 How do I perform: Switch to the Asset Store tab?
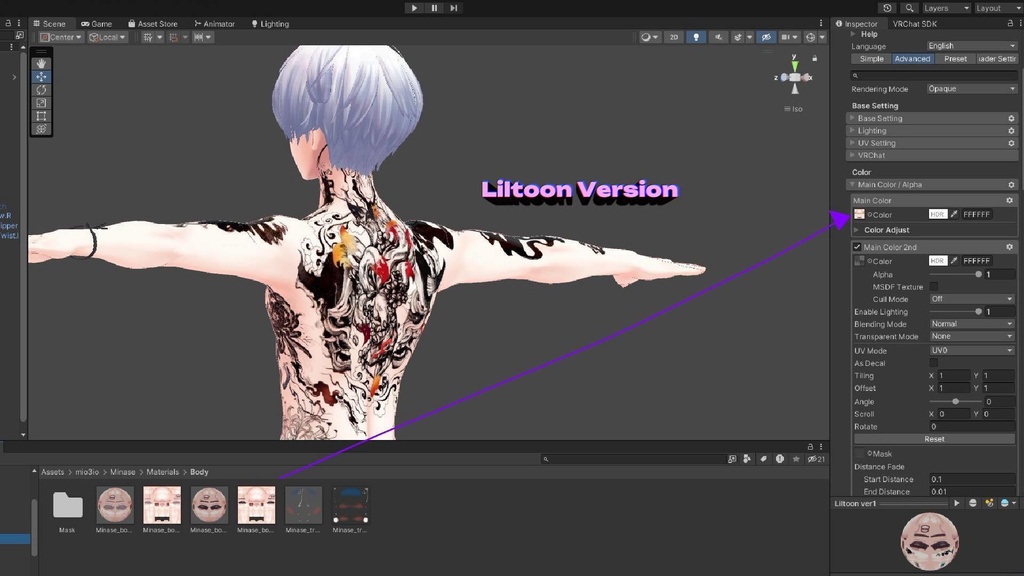coord(153,24)
